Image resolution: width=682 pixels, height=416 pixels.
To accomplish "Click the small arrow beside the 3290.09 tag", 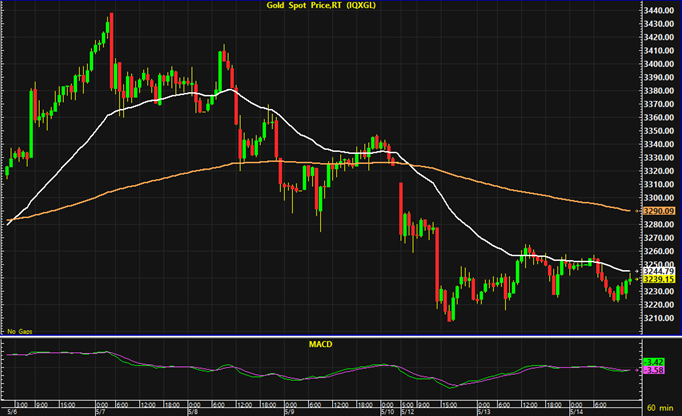I will [638, 211].
